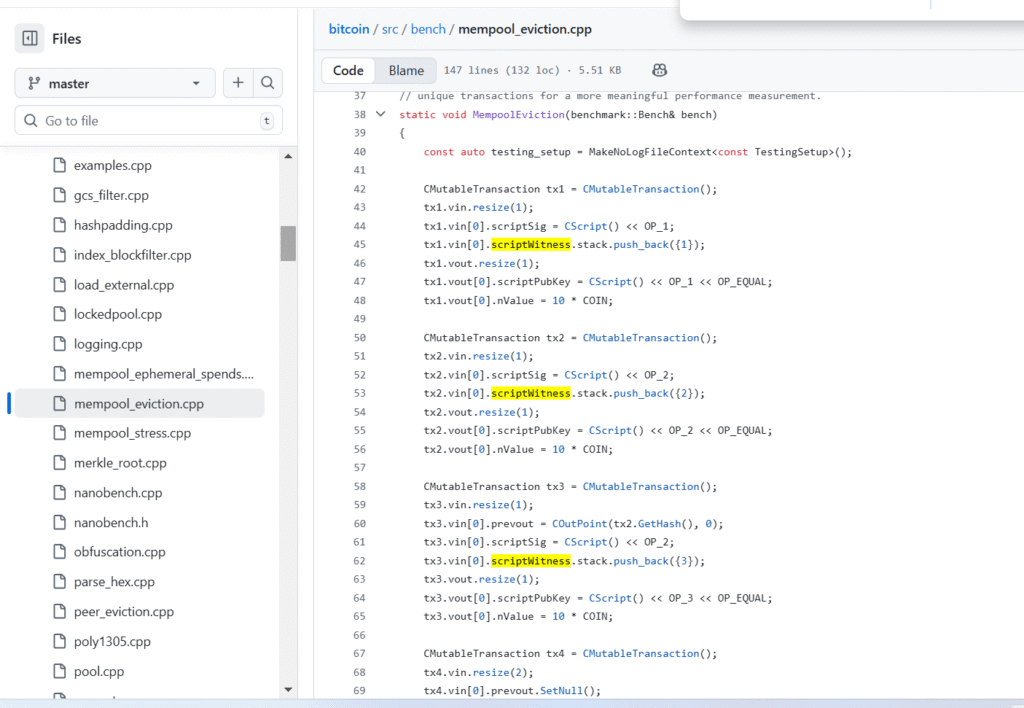The height and width of the screenshot is (708, 1024).
Task: Click highlighted scriptWitness on line 62
Action: coord(530,561)
